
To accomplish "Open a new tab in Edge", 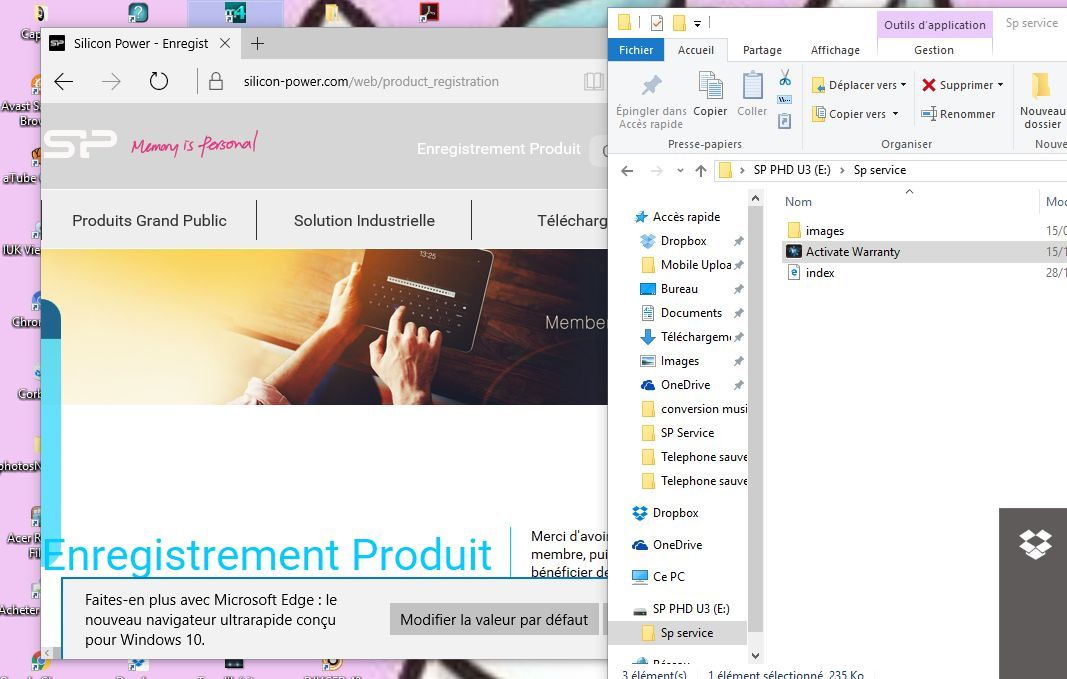I will point(257,44).
